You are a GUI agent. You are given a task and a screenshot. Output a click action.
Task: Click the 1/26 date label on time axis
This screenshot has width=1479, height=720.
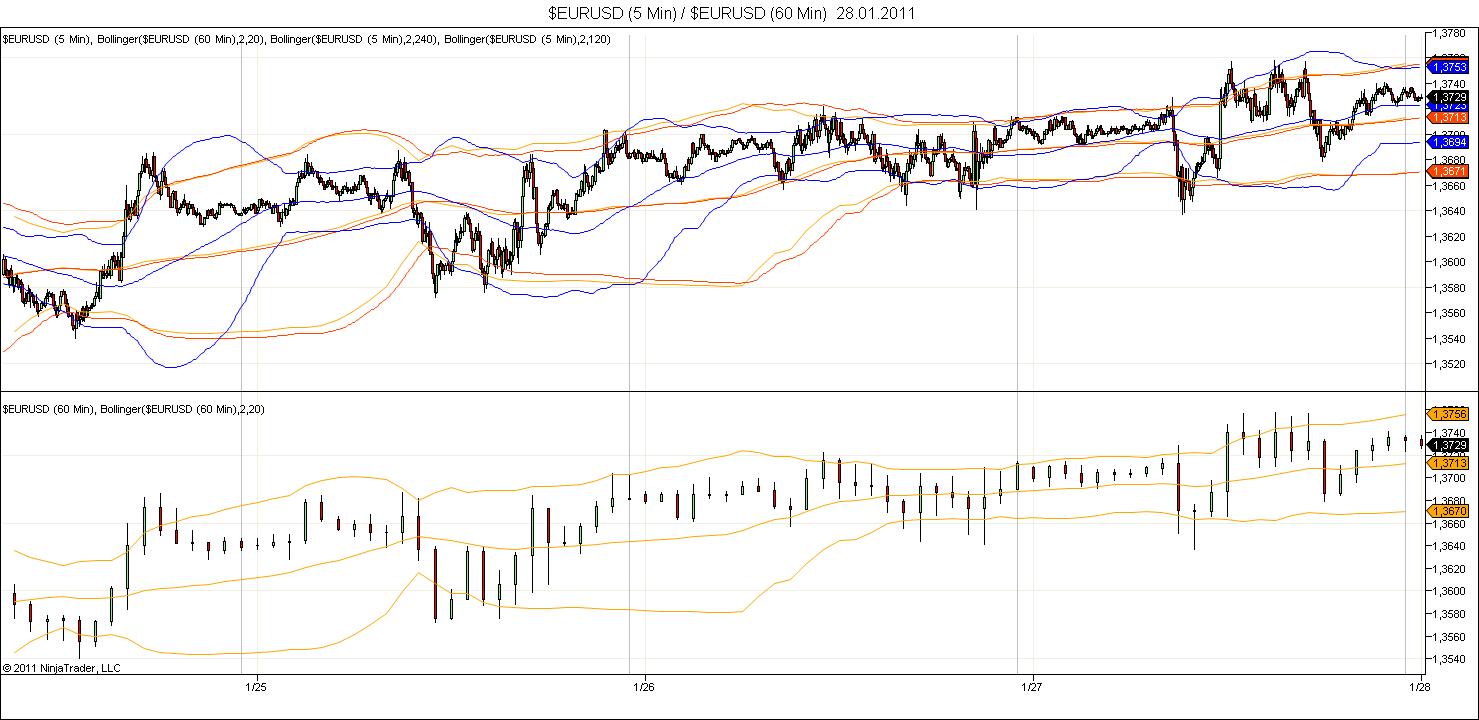[644, 687]
